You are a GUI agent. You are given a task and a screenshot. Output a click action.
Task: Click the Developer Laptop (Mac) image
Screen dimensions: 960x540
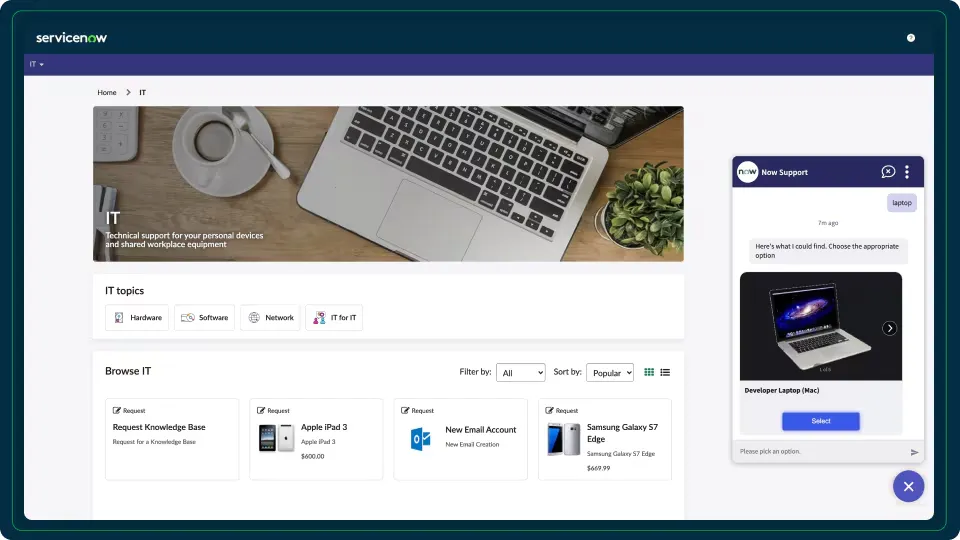pos(820,326)
